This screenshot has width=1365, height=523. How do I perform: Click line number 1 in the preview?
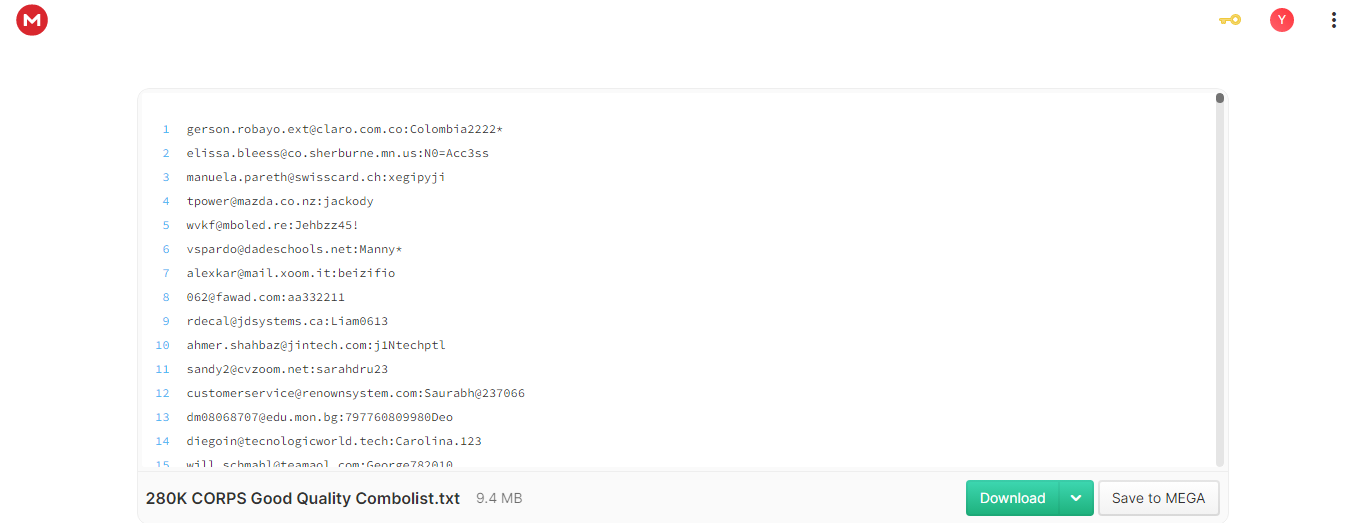pyautogui.click(x=166, y=129)
